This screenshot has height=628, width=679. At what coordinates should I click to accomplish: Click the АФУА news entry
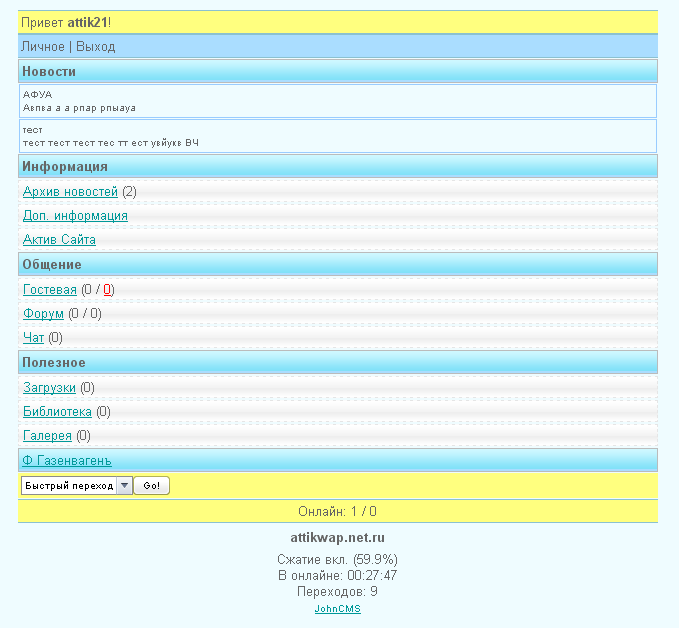pos(37,94)
